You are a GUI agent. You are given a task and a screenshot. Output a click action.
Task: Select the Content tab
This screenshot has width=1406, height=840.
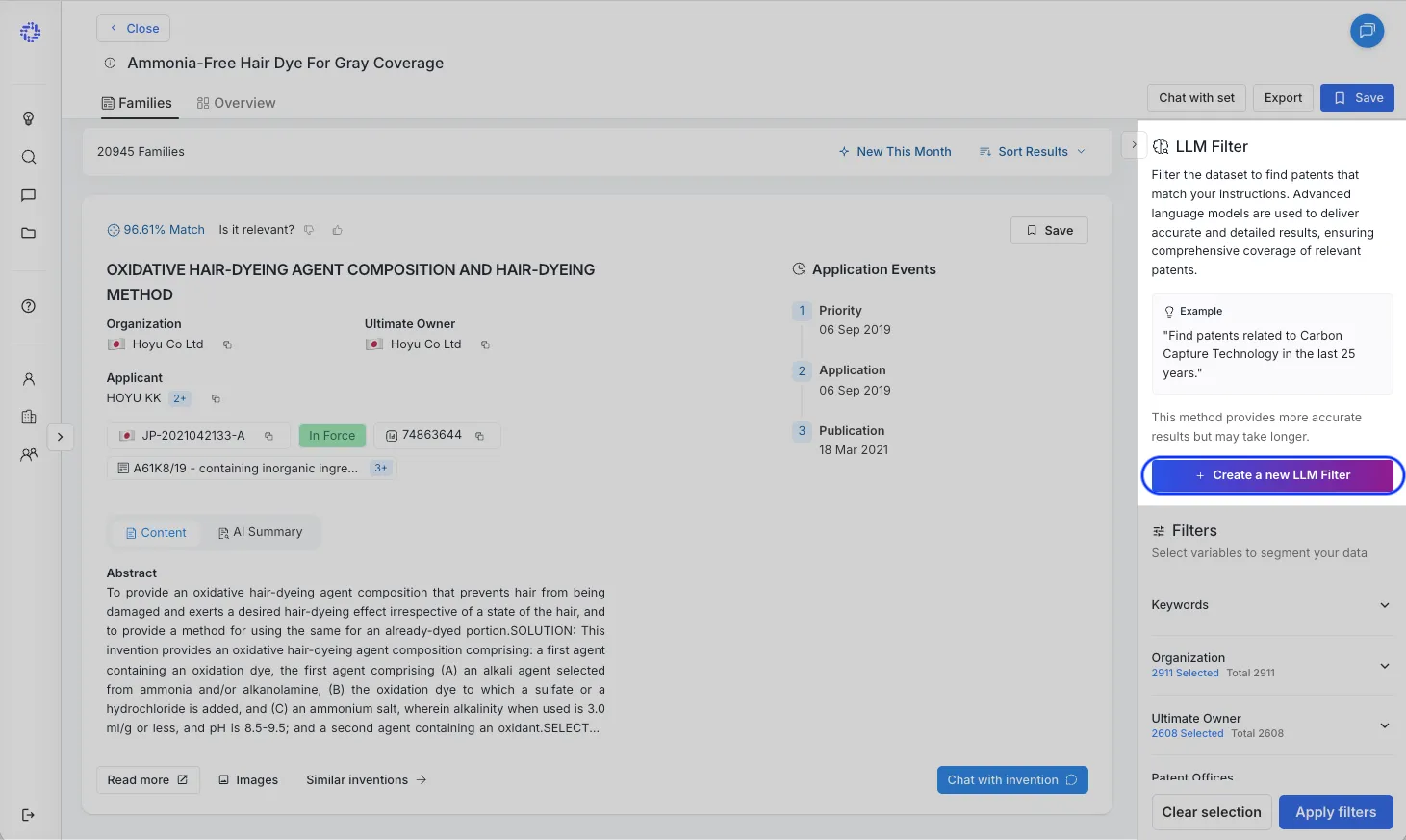tap(156, 533)
